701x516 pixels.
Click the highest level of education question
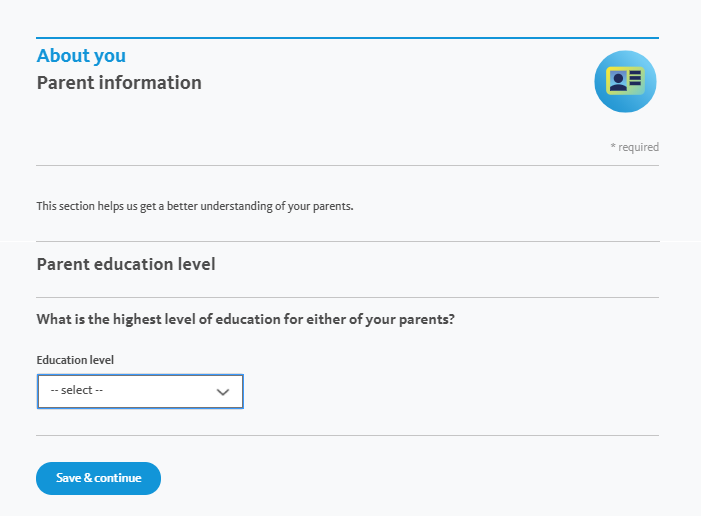pyautogui.click(x=245, y=319)
